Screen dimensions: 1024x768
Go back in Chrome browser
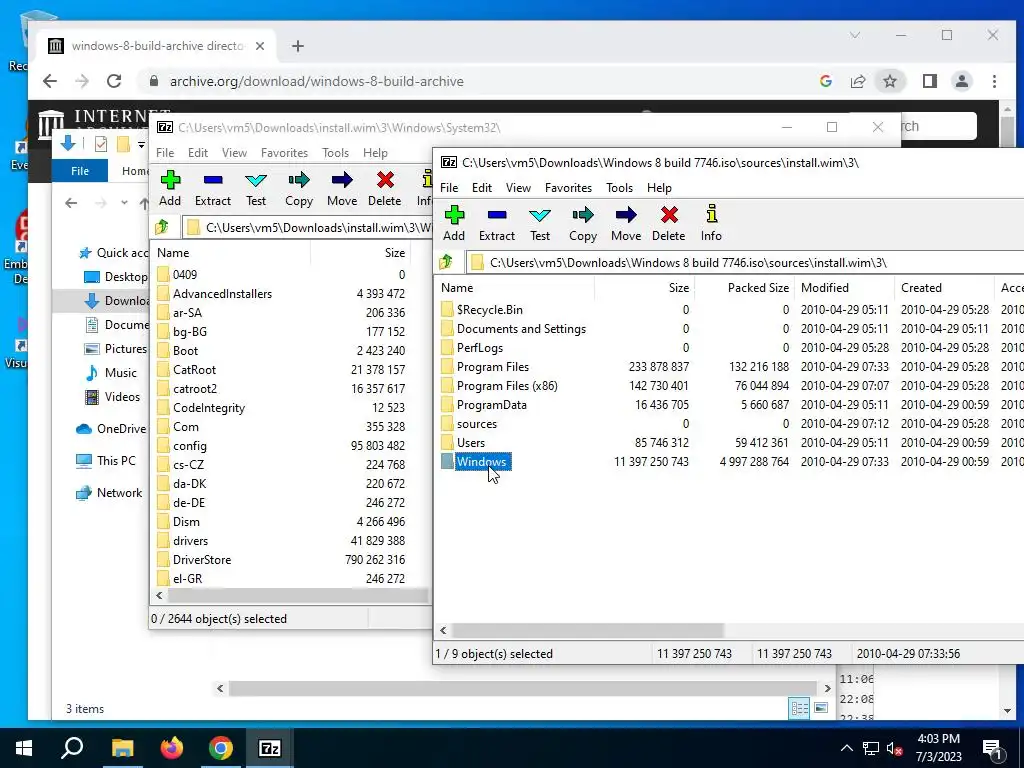50,81
